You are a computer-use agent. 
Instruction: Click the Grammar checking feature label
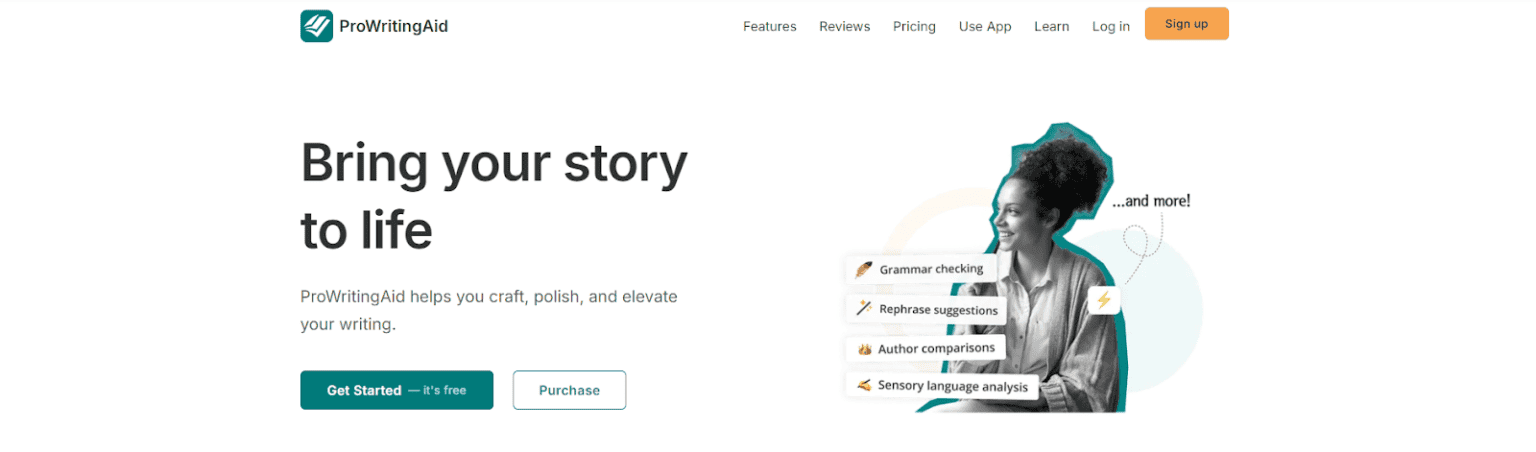(x=931, y=269)
